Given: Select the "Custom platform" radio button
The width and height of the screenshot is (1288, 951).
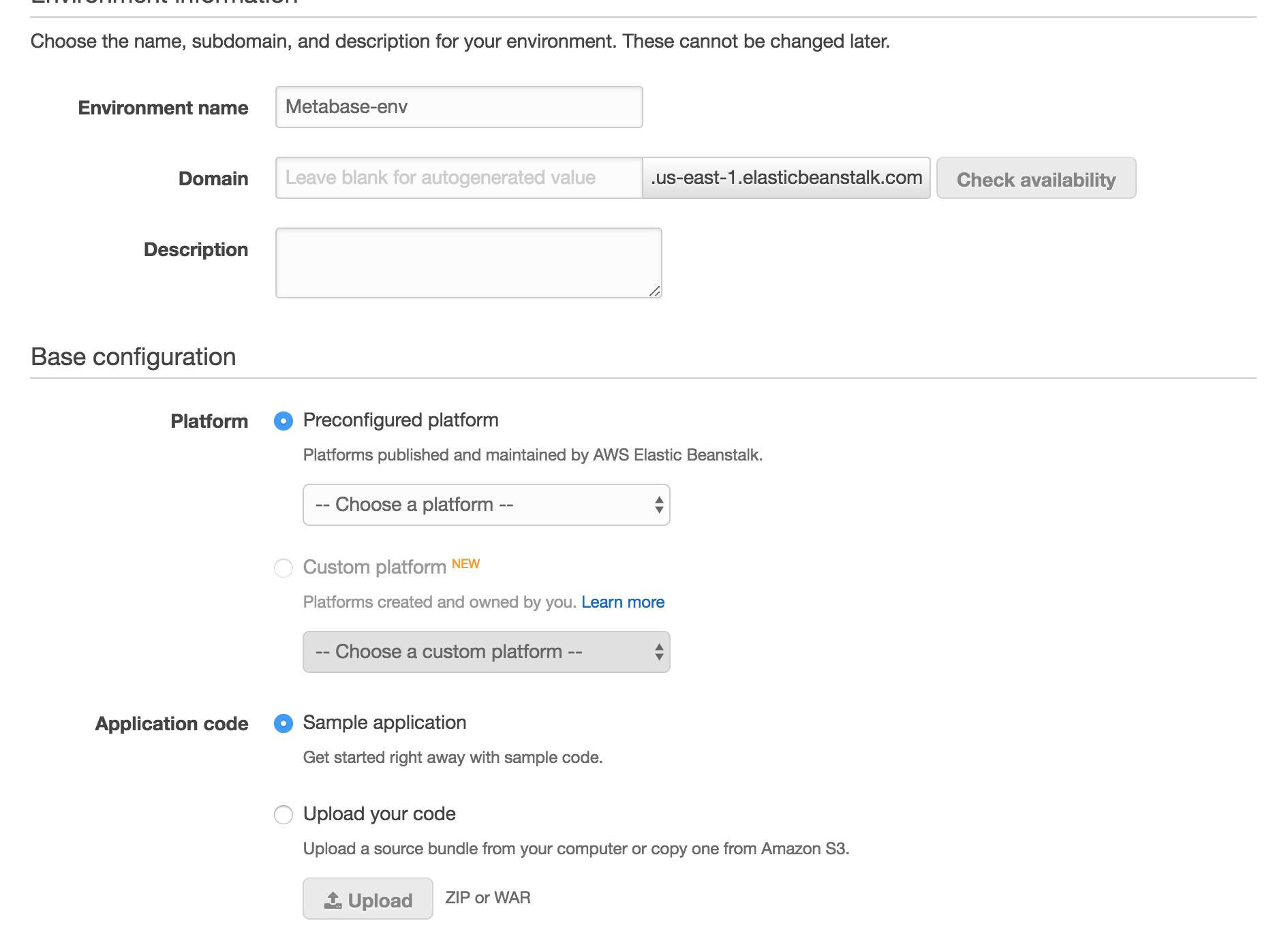Looking at the screenshot, I should (x=283, y=567).
